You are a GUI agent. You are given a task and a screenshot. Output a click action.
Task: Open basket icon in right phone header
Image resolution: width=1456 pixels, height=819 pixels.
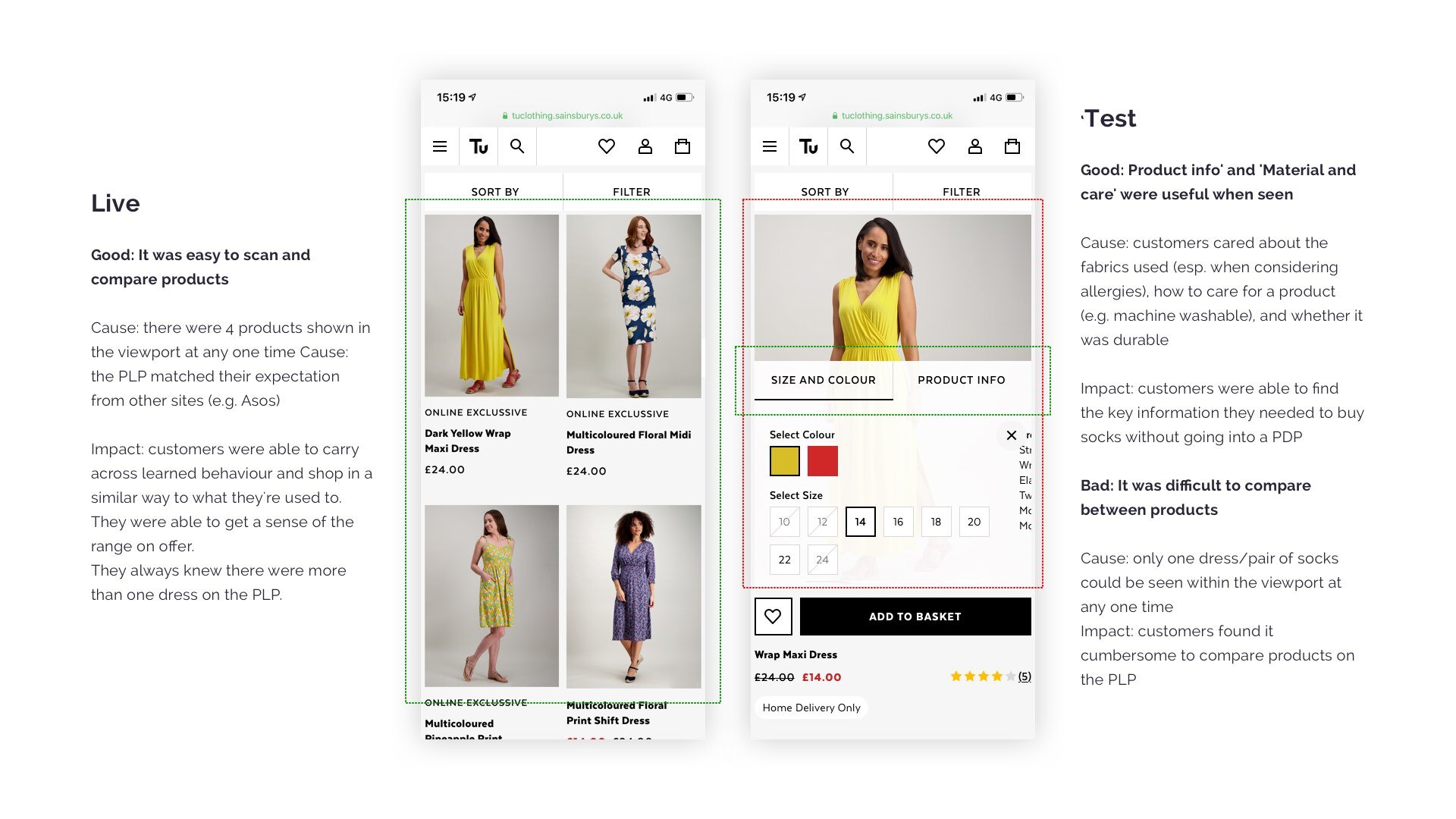click(x=1012, y=146)
